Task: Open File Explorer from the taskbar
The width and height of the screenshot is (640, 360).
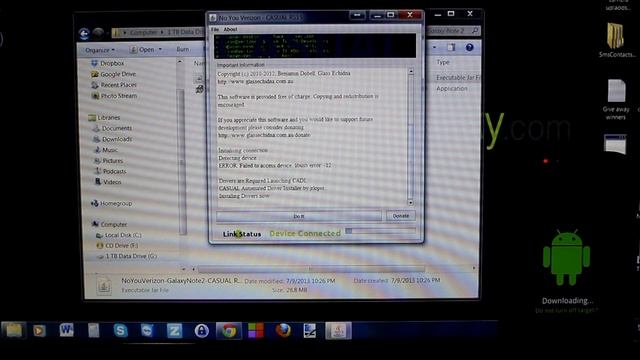Action: click(x=13, y=330)
